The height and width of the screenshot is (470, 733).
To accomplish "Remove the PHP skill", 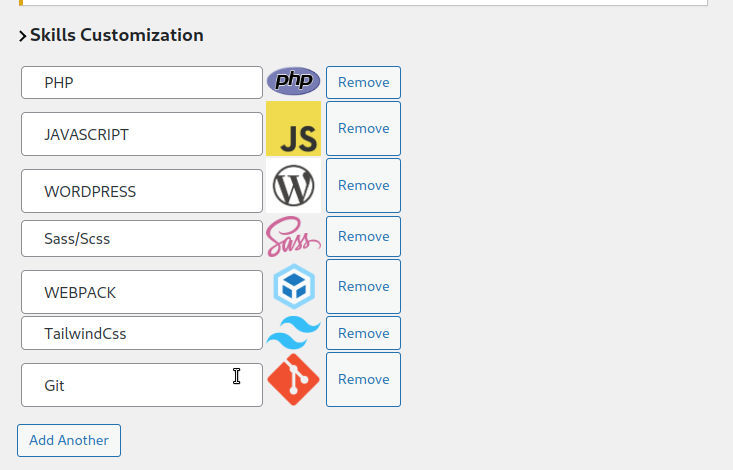I will point(363,82).
